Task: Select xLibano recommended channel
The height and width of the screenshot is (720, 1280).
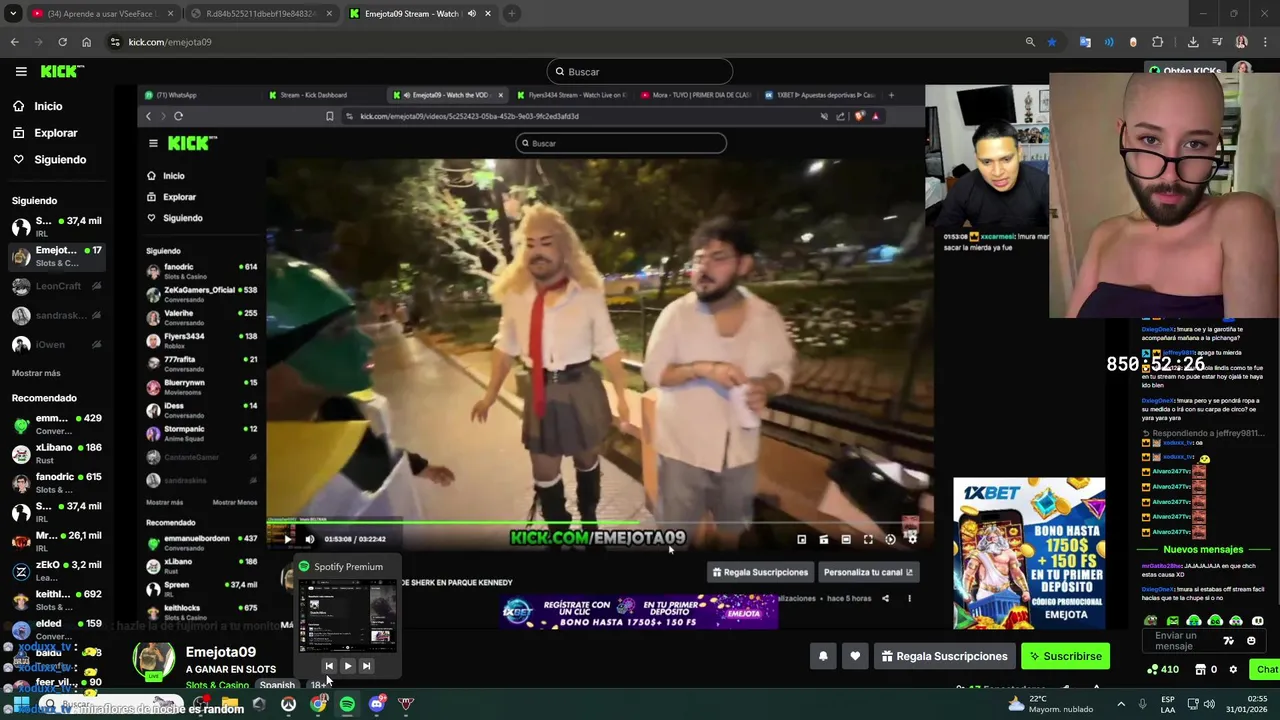Action: (57, 453)
